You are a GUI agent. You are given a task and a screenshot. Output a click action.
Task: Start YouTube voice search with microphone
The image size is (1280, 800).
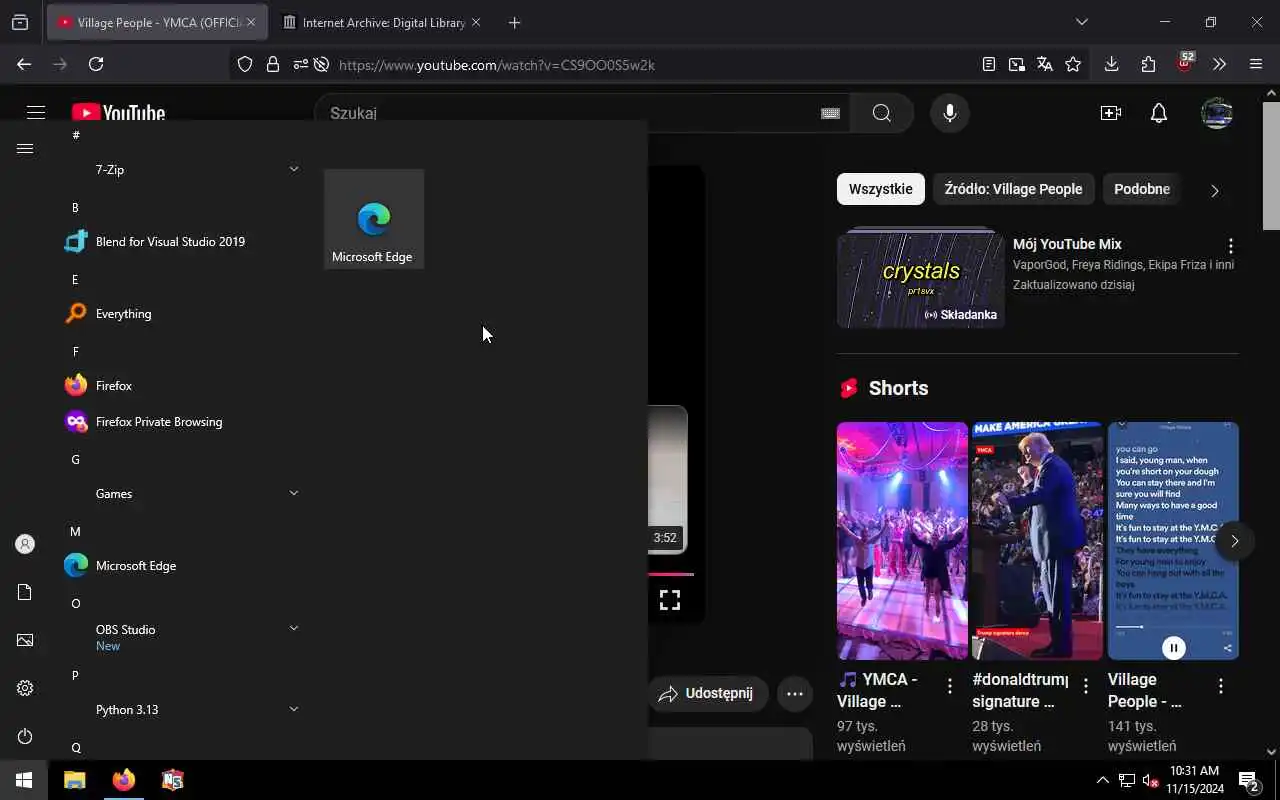click(950, 113)
